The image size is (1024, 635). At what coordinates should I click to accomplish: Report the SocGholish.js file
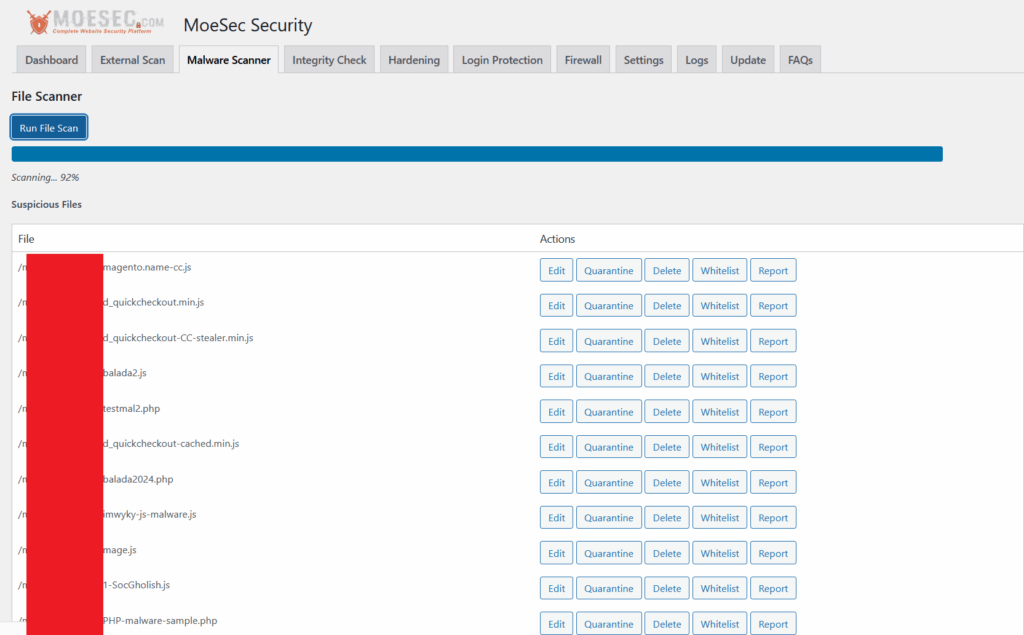[x=773, y=587]
